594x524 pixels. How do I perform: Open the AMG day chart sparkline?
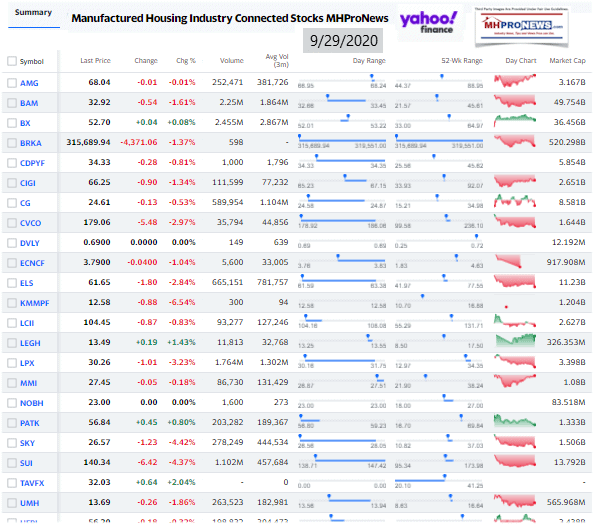[515, 81]
